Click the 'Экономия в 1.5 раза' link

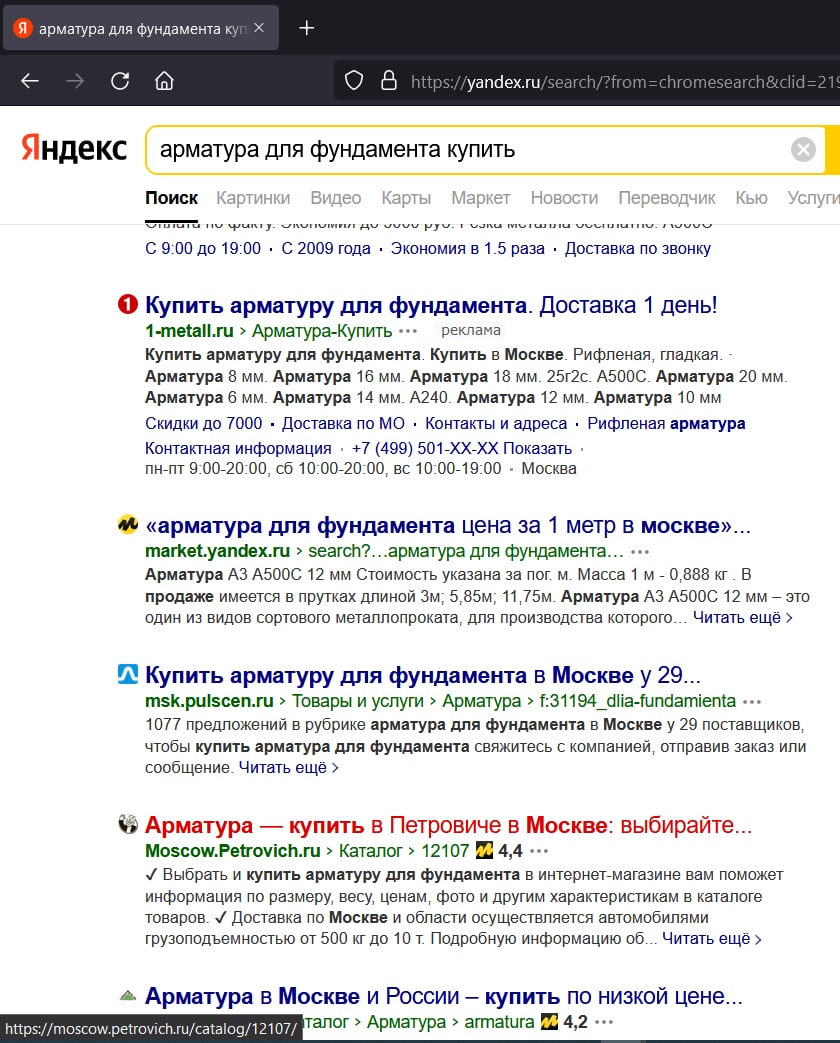468,249
